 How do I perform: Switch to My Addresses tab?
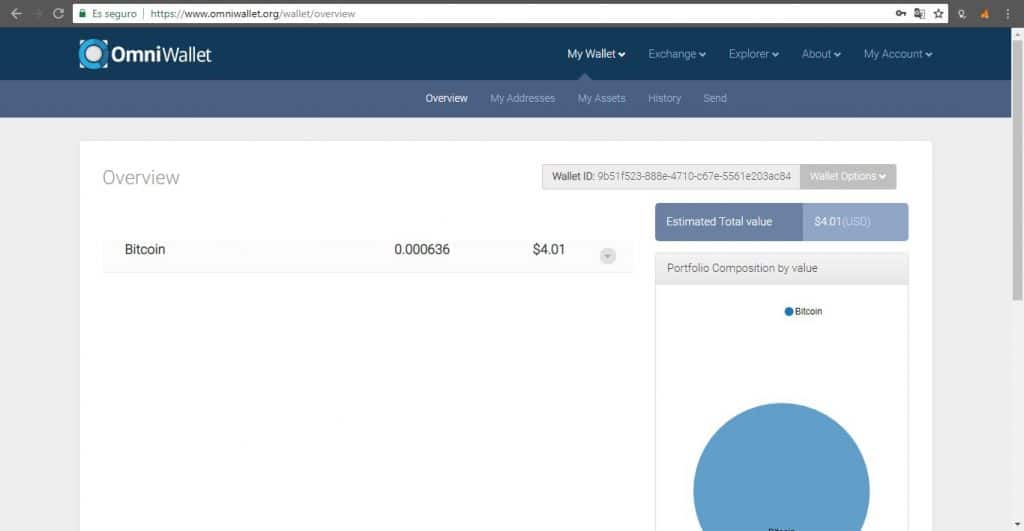click(522, 98)
